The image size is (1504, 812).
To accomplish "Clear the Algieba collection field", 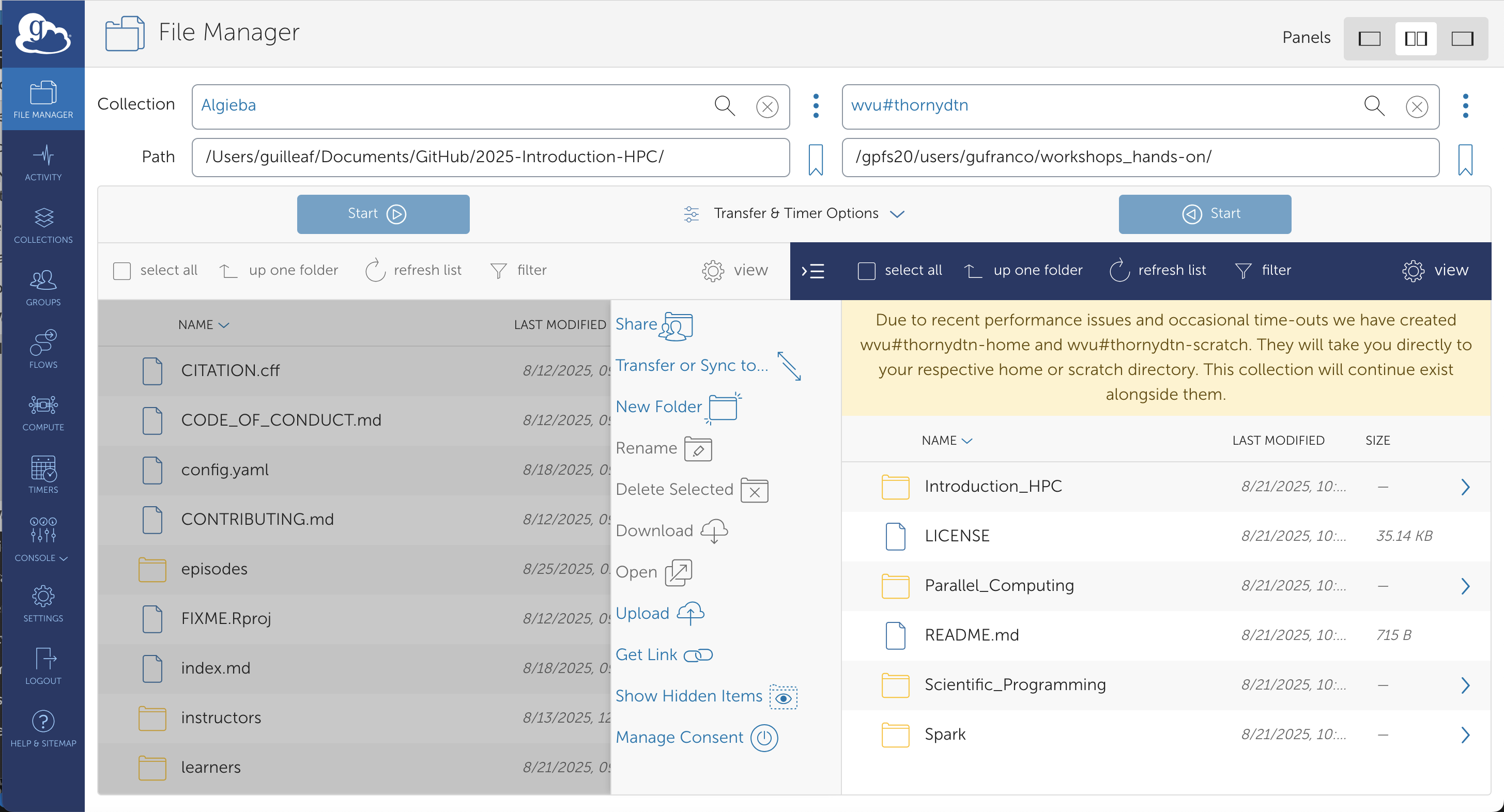I will pos(766,107).
